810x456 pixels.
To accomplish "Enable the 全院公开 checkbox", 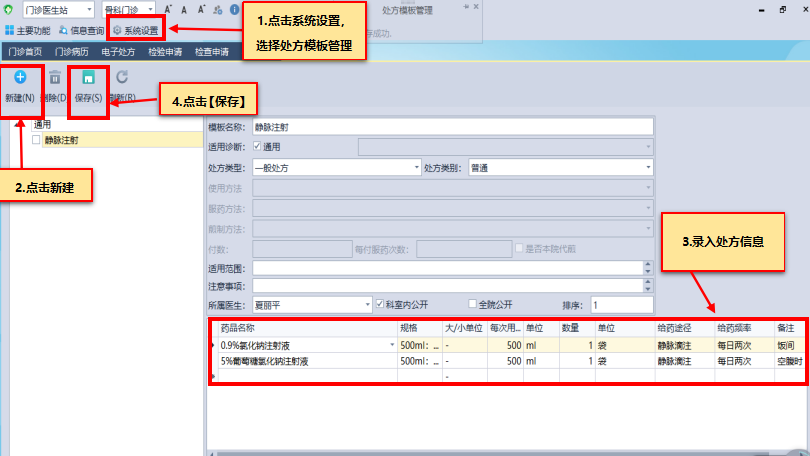I will (x=473, y=303).
